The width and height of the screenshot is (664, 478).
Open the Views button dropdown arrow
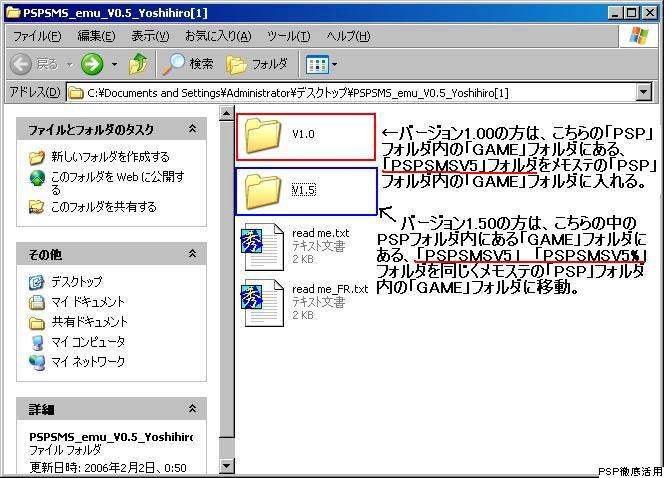point(335,65)
